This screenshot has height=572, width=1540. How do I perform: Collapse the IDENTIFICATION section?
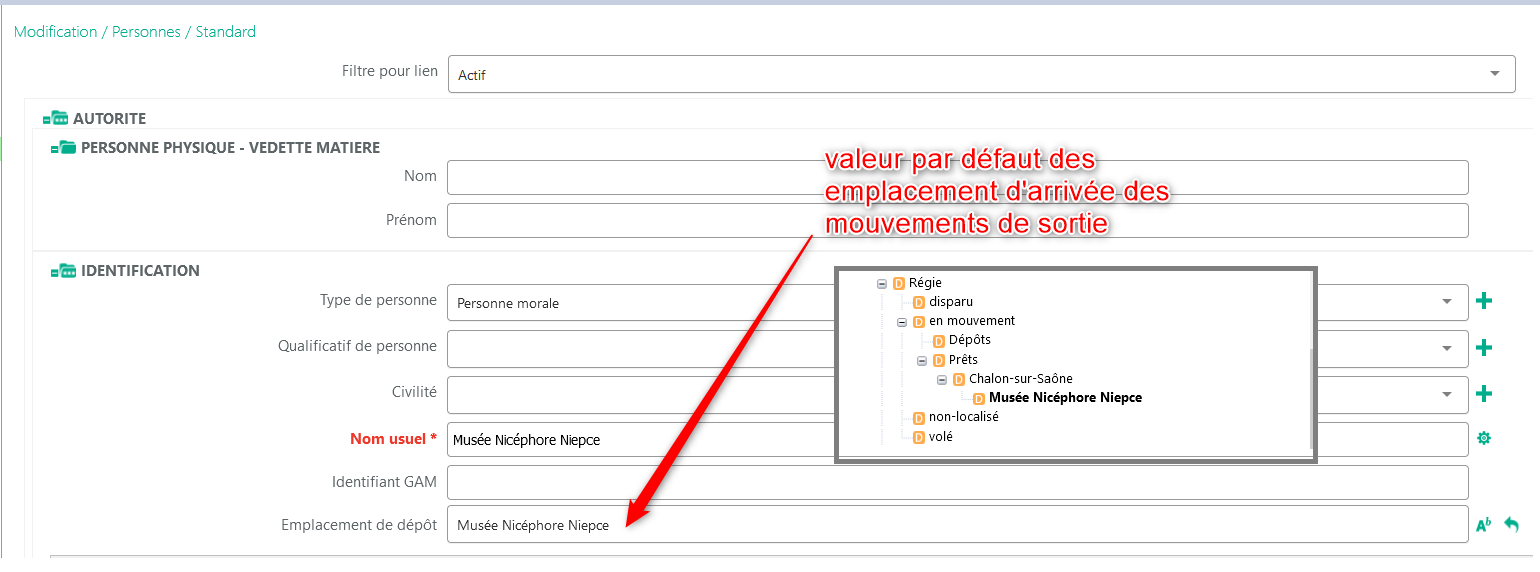pyautogui.click(x=63, y=271)
